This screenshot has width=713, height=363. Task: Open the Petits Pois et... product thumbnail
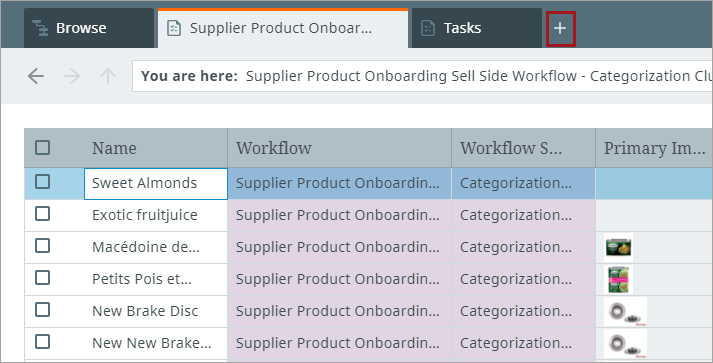618,279
